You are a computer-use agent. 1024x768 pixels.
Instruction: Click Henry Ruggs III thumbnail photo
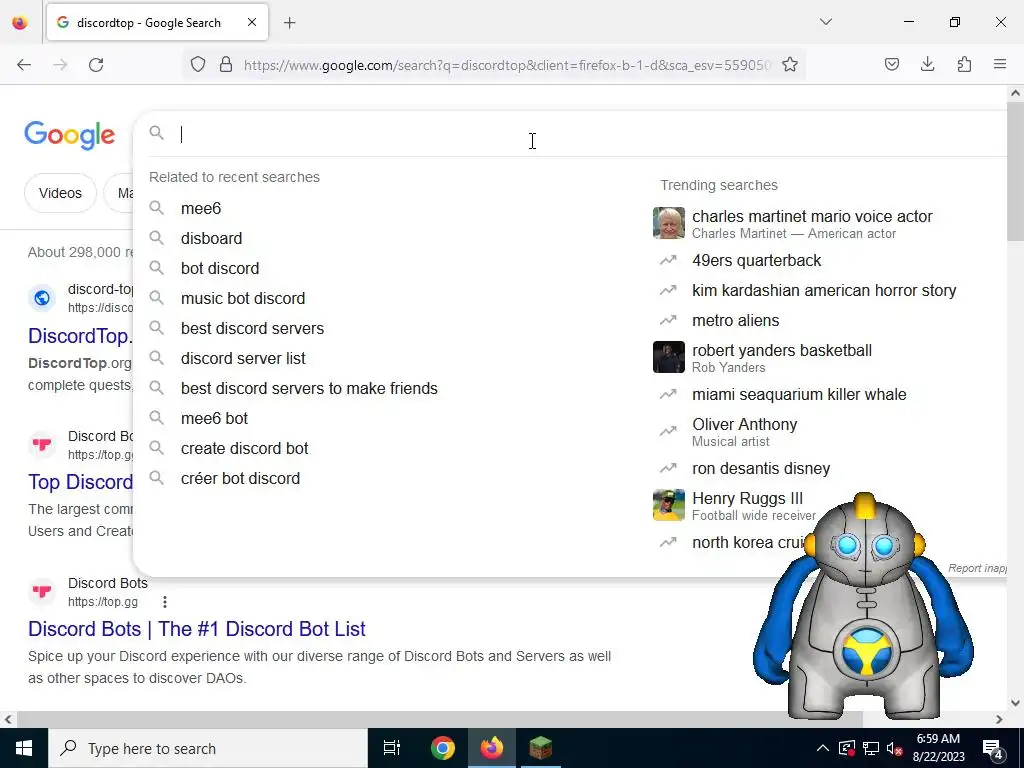(669, 505)
